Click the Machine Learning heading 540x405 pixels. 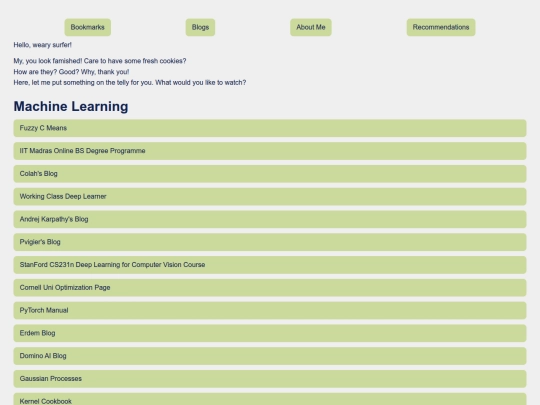click(x=71, y=106)
